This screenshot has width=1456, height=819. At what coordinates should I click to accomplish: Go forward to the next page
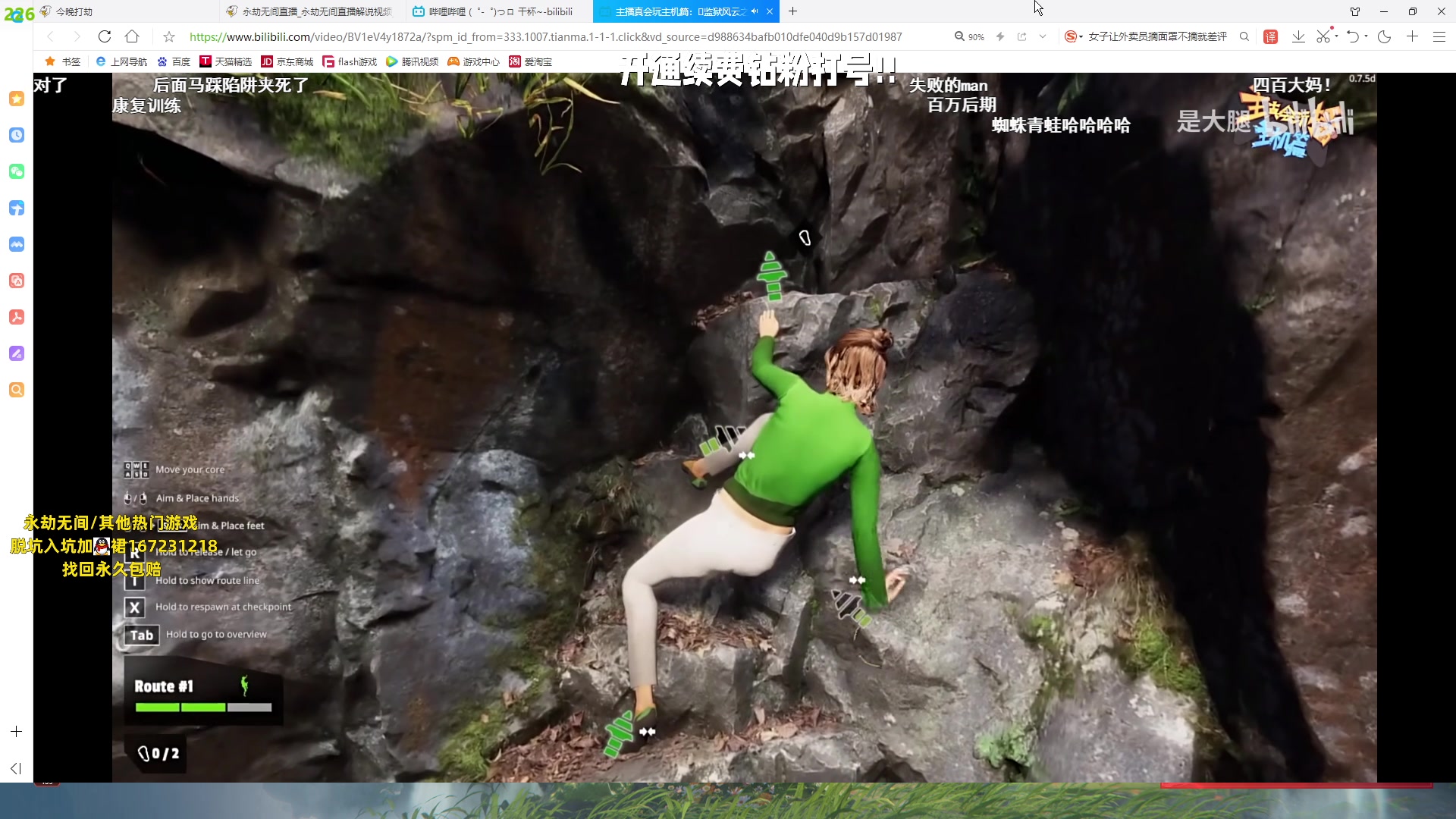point(77,36)
